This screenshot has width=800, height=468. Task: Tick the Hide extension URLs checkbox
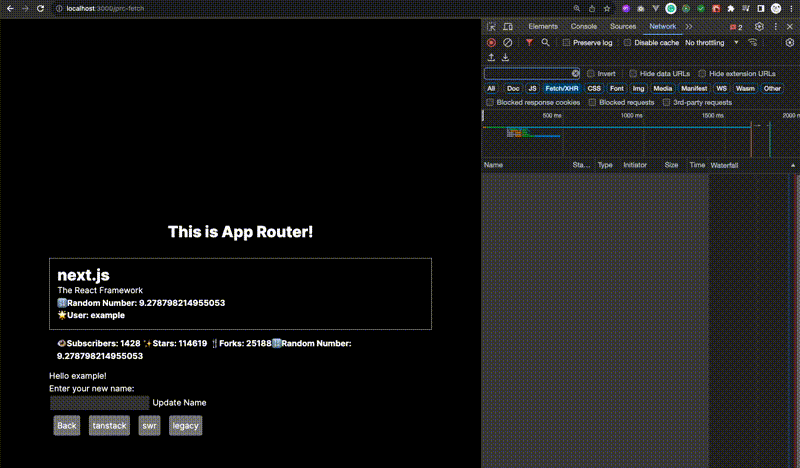click(x=703, y=73)
